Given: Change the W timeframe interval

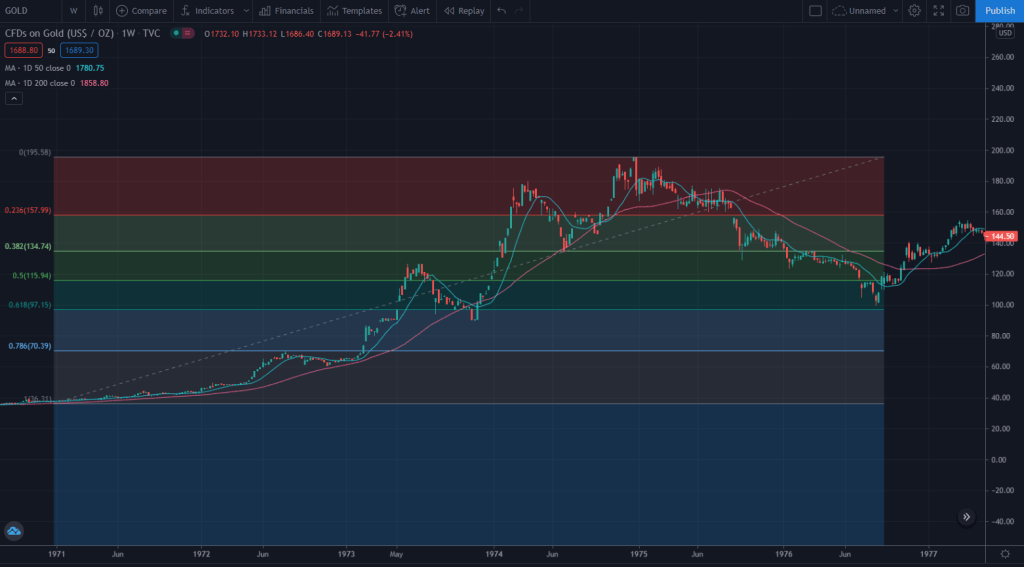Looking at the screenshot, I should click(72, 11).
